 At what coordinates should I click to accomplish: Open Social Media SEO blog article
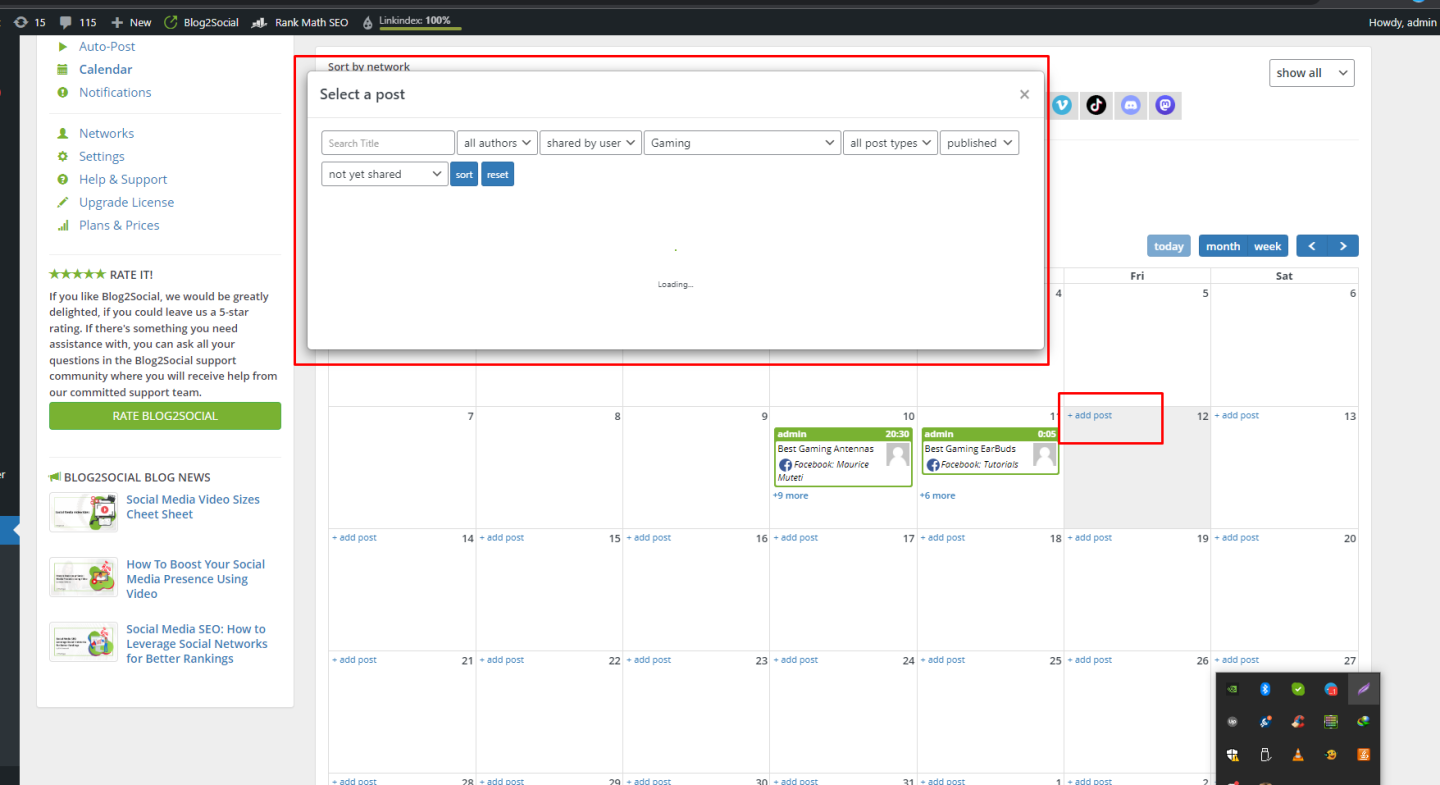tap(197, 644)
